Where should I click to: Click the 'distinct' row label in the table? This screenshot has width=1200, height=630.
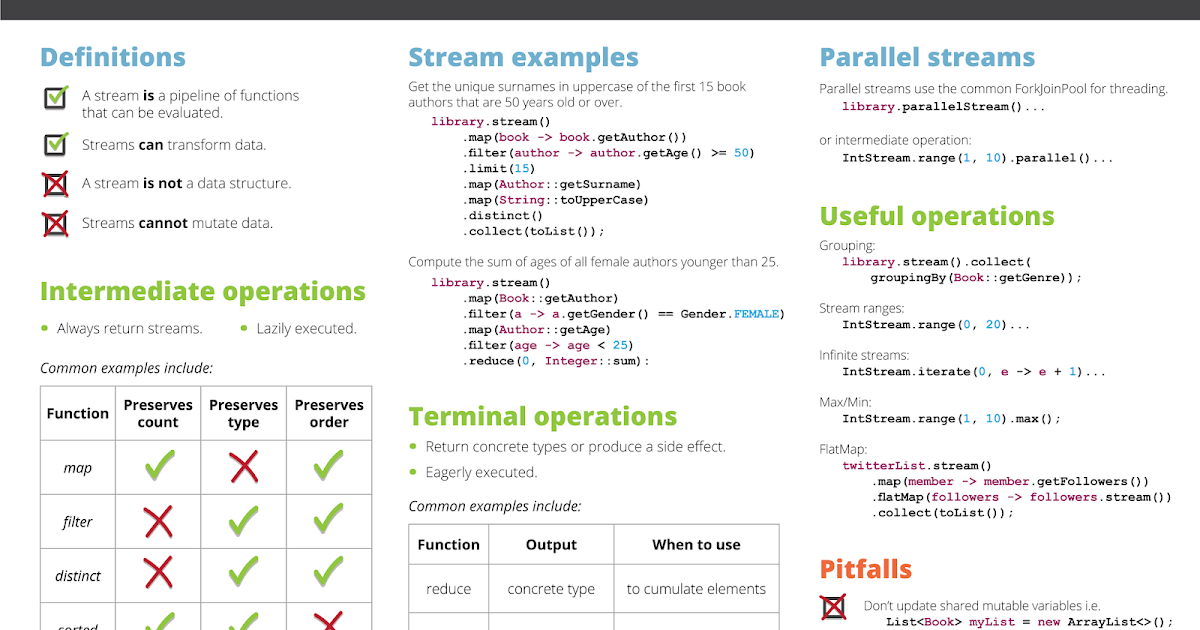click(78, 576)
